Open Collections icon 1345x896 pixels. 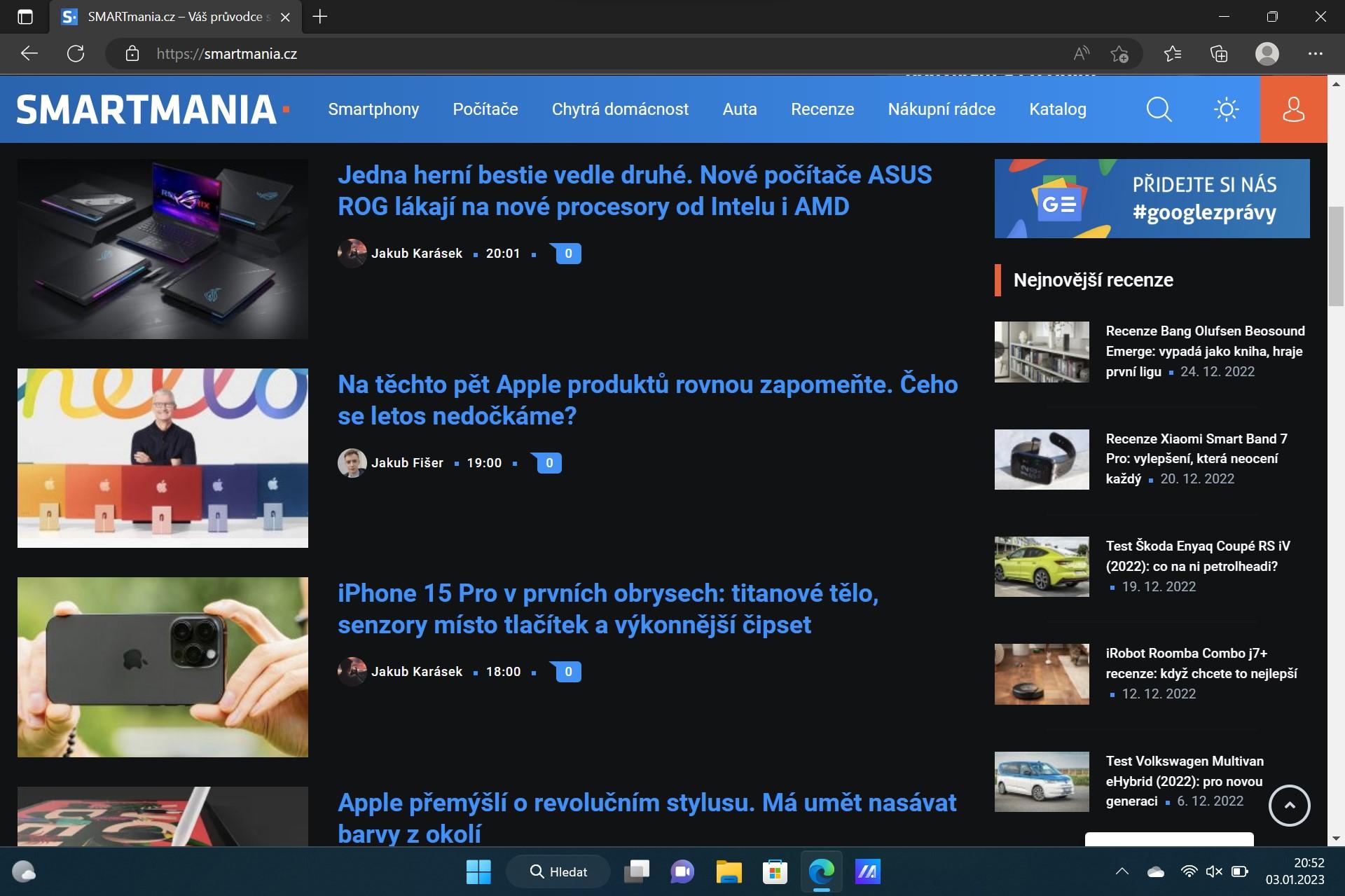[x=1219, y=54]
